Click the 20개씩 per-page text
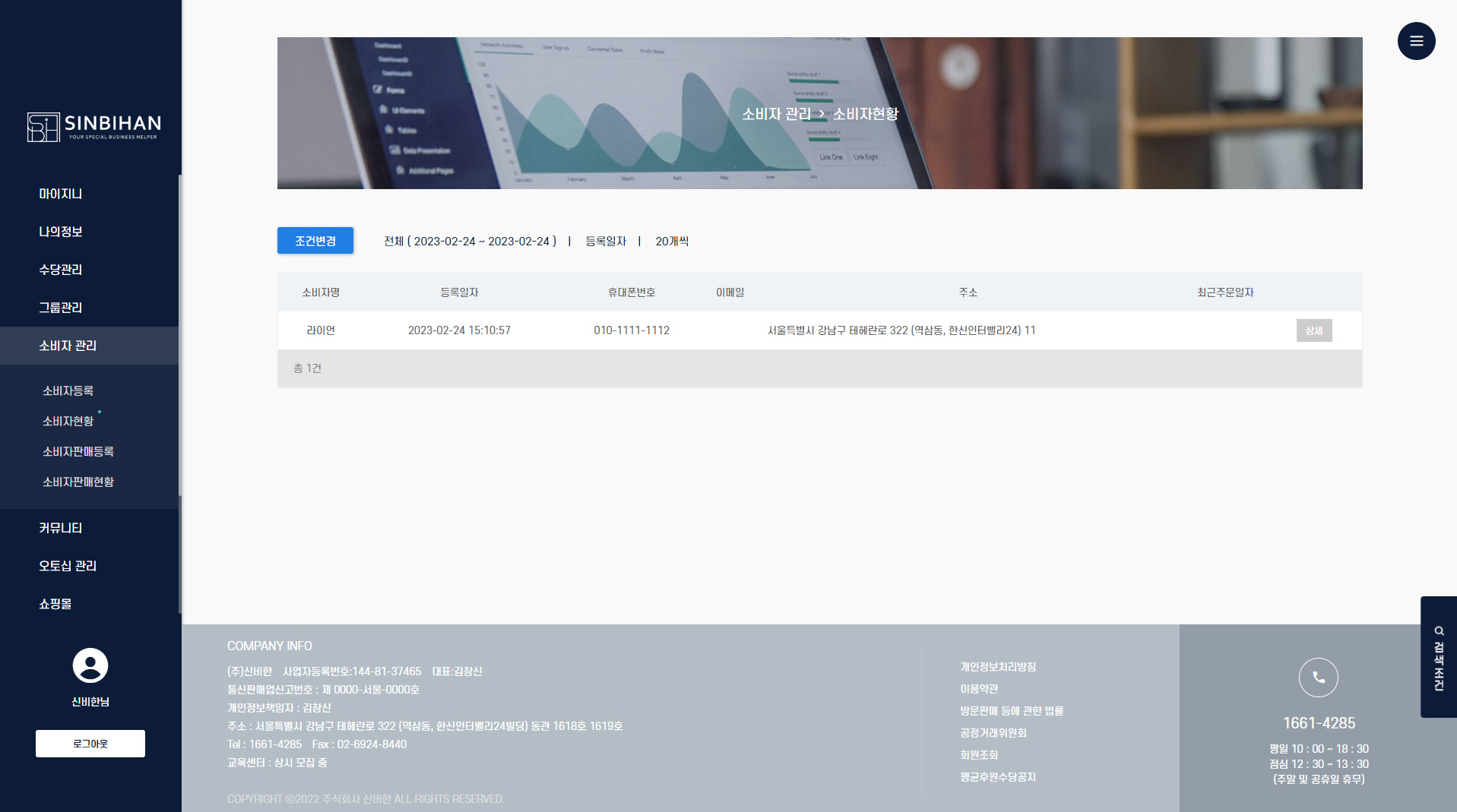 tap(672, 241)
